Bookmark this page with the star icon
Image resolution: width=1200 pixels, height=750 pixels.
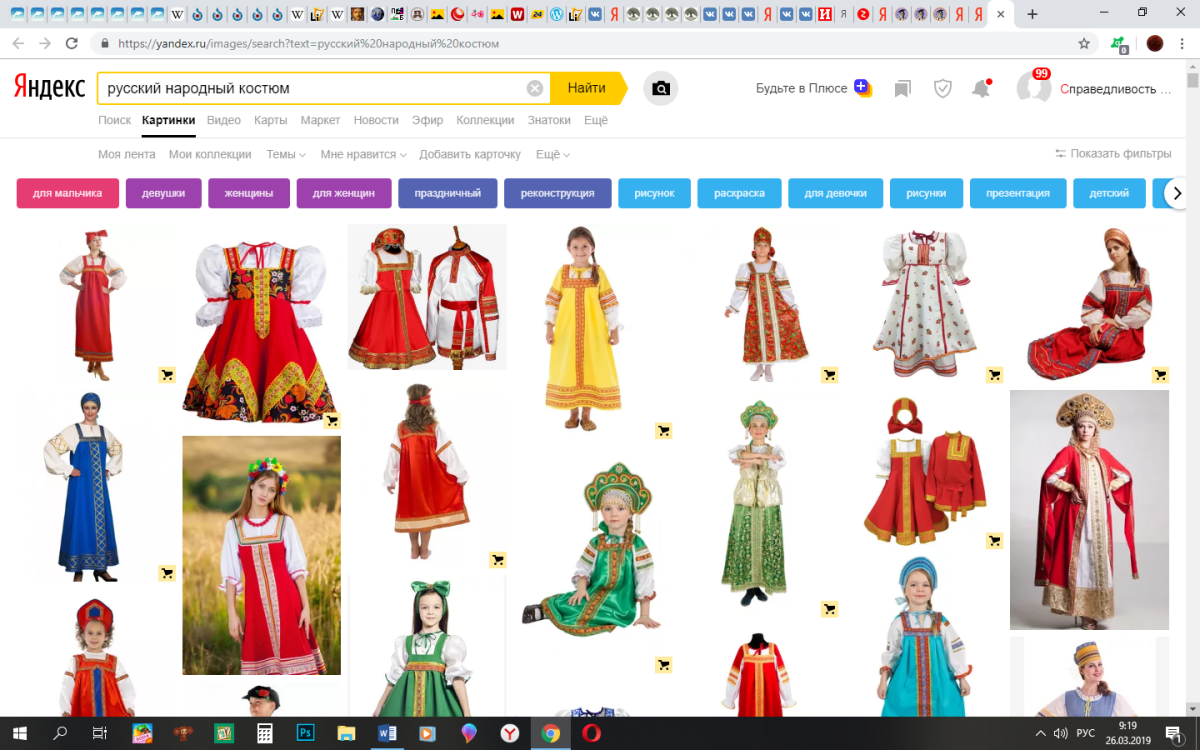[x=1084, y=44]
